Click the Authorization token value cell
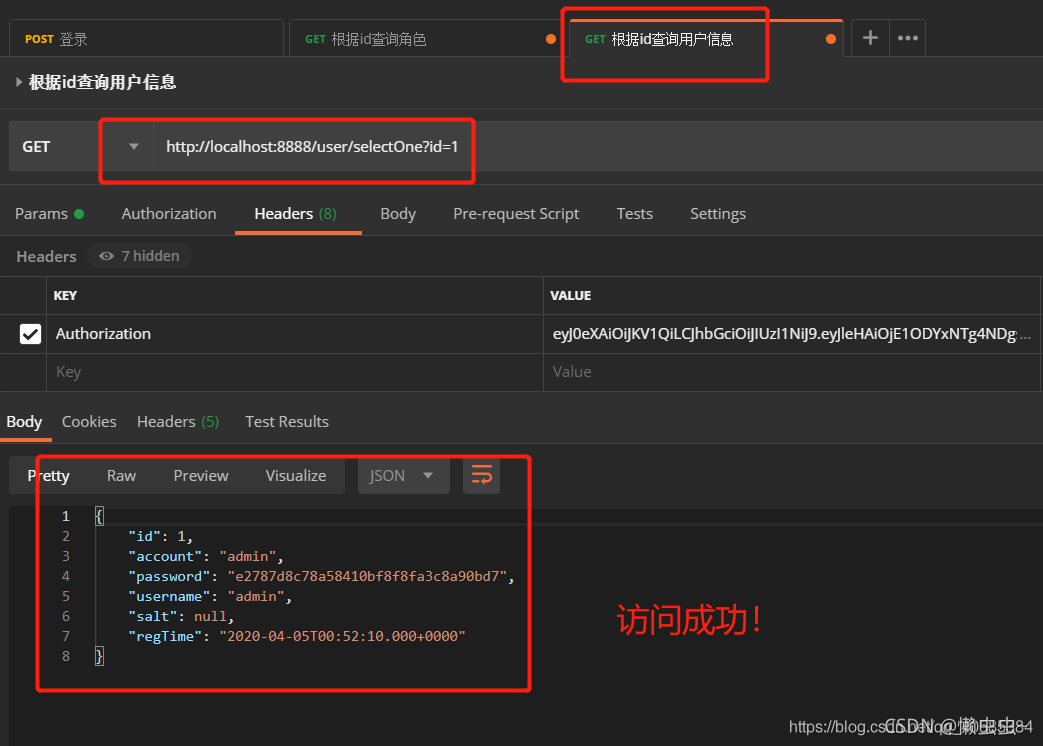The image size is (1043, 746). tap(792, 334)
